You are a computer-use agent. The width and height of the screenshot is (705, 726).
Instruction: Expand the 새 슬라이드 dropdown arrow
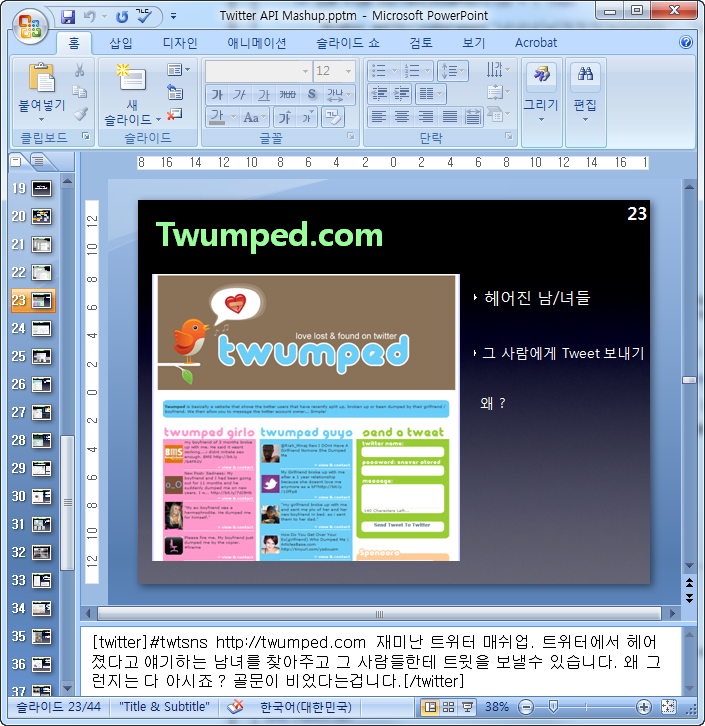158,120
